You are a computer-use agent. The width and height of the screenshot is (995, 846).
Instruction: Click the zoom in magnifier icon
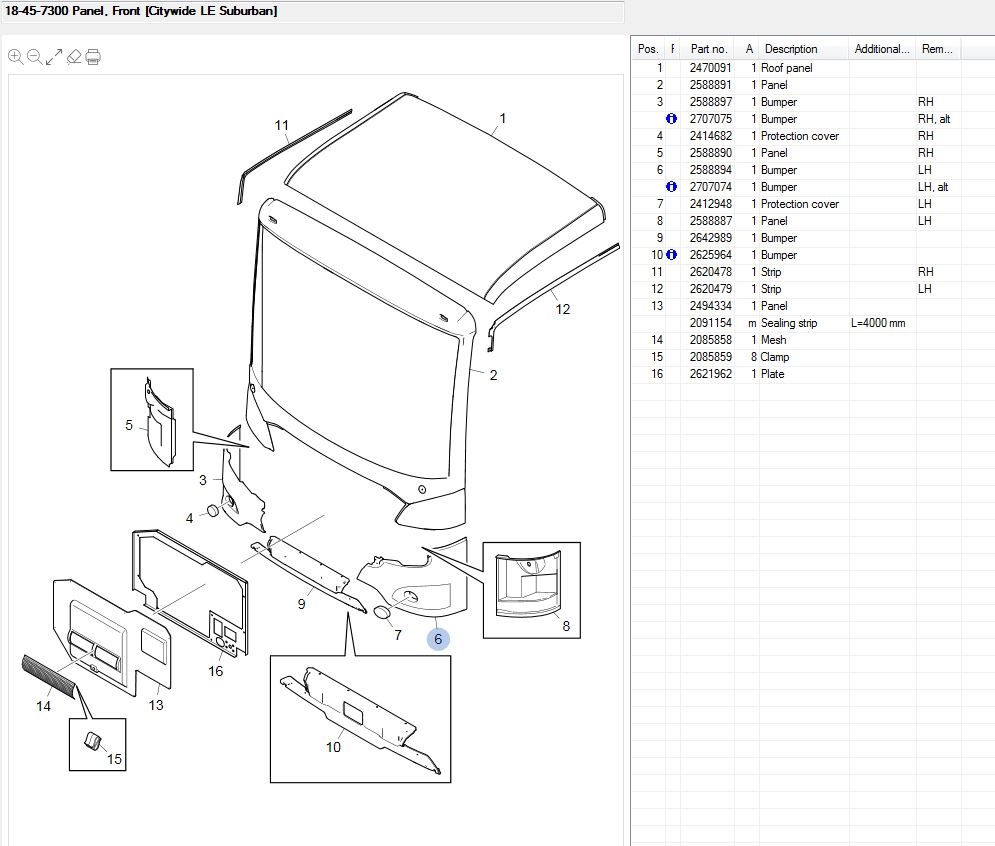[16, 57]
